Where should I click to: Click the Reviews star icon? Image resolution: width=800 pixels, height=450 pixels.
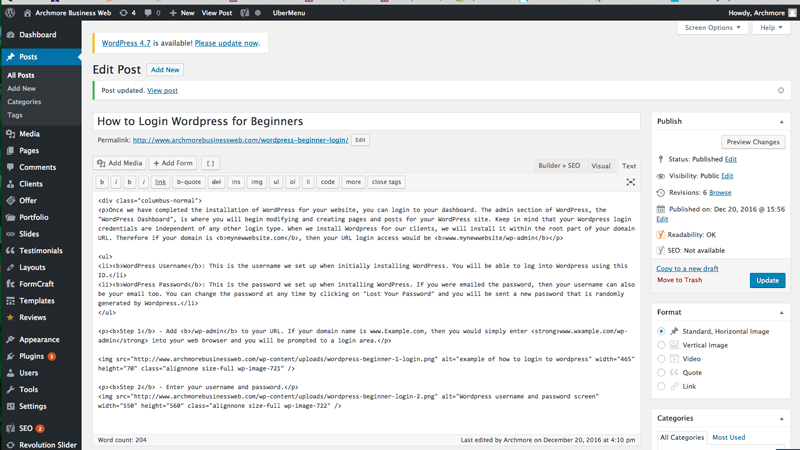click(x=10, y=317)
